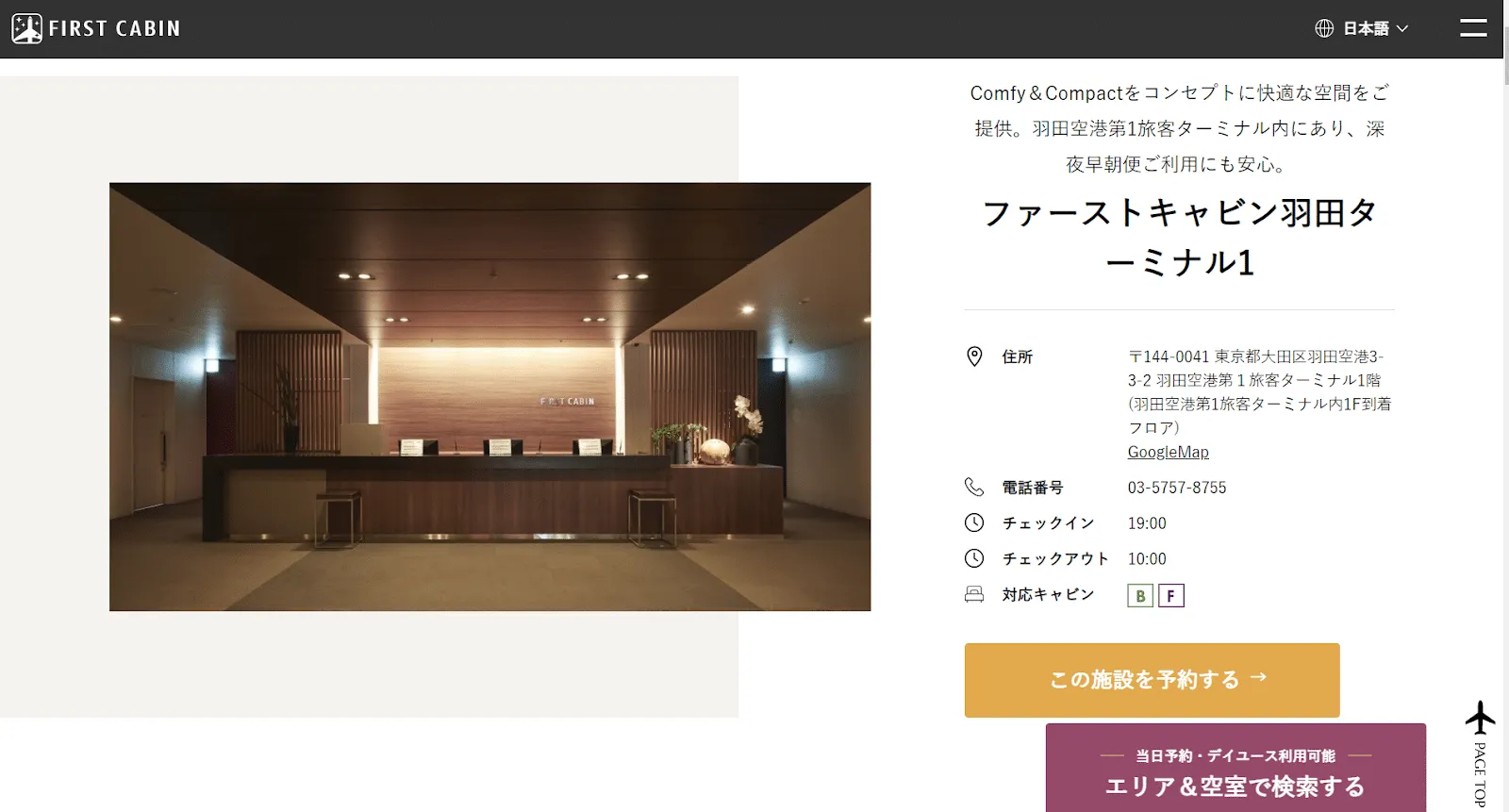
Task: Click the location pin icon beside 住所
Action: click(974, 356)
